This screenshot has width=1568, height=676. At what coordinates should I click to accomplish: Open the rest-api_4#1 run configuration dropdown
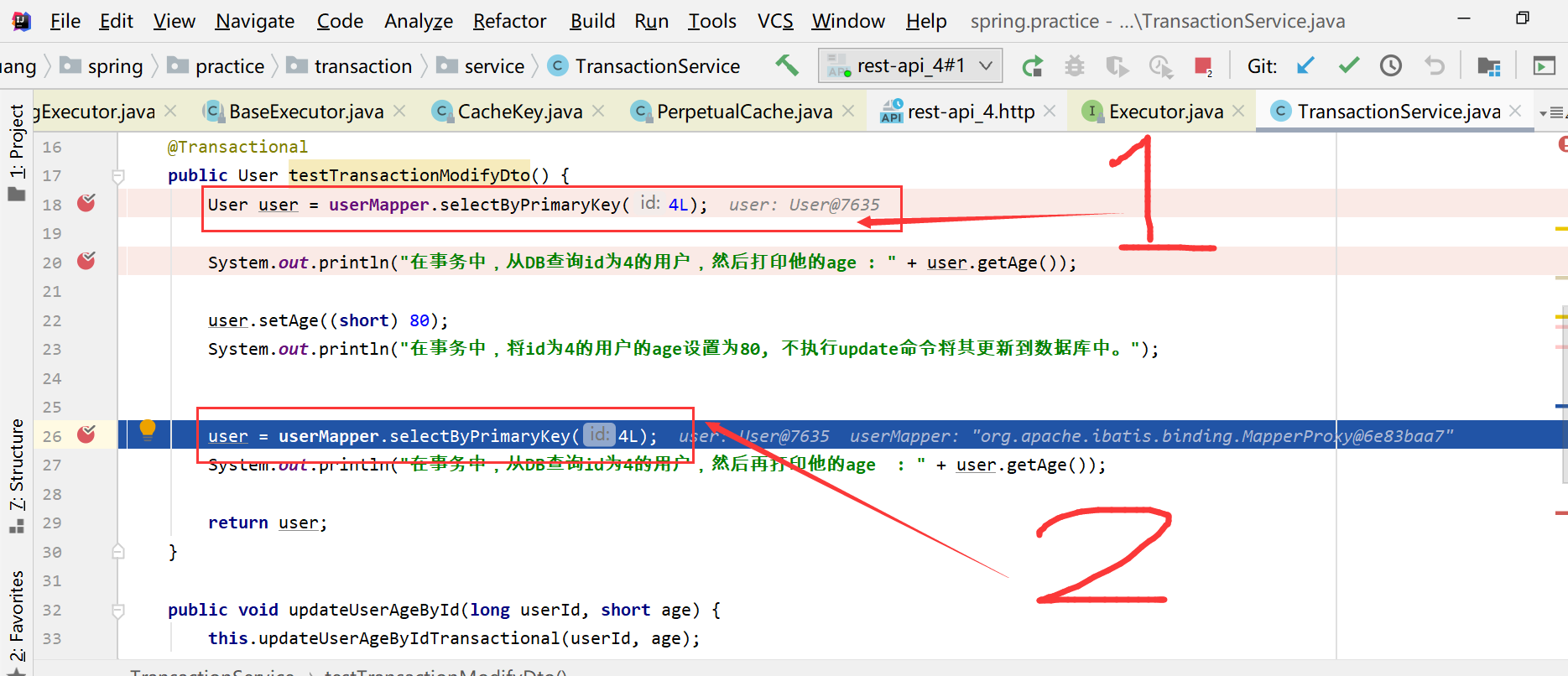coord(910,65)
